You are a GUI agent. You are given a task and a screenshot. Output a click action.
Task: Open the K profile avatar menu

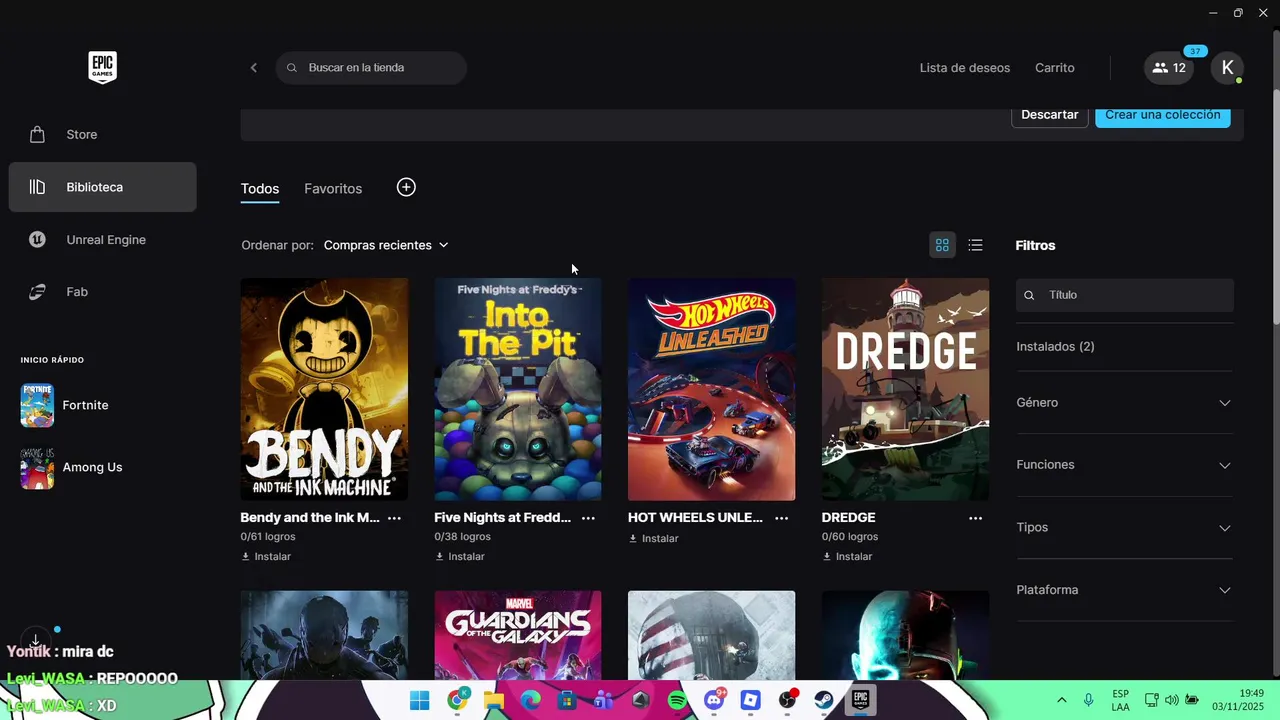1227,68
